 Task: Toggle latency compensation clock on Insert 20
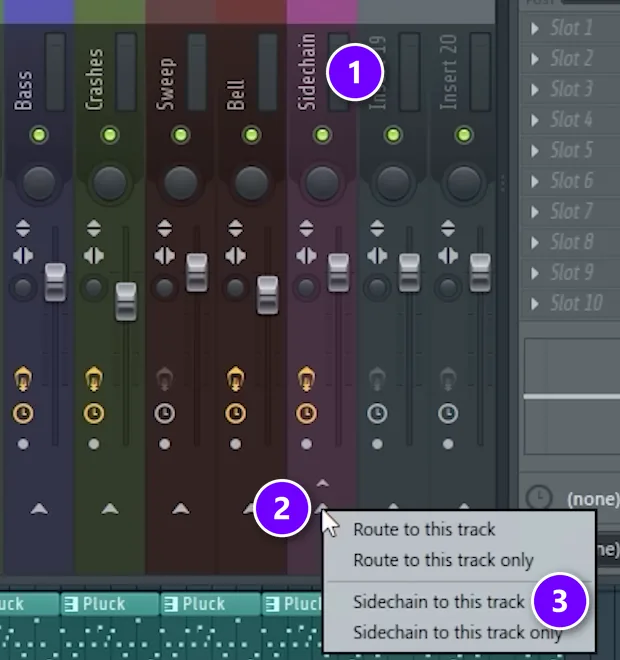coord(448,413)
